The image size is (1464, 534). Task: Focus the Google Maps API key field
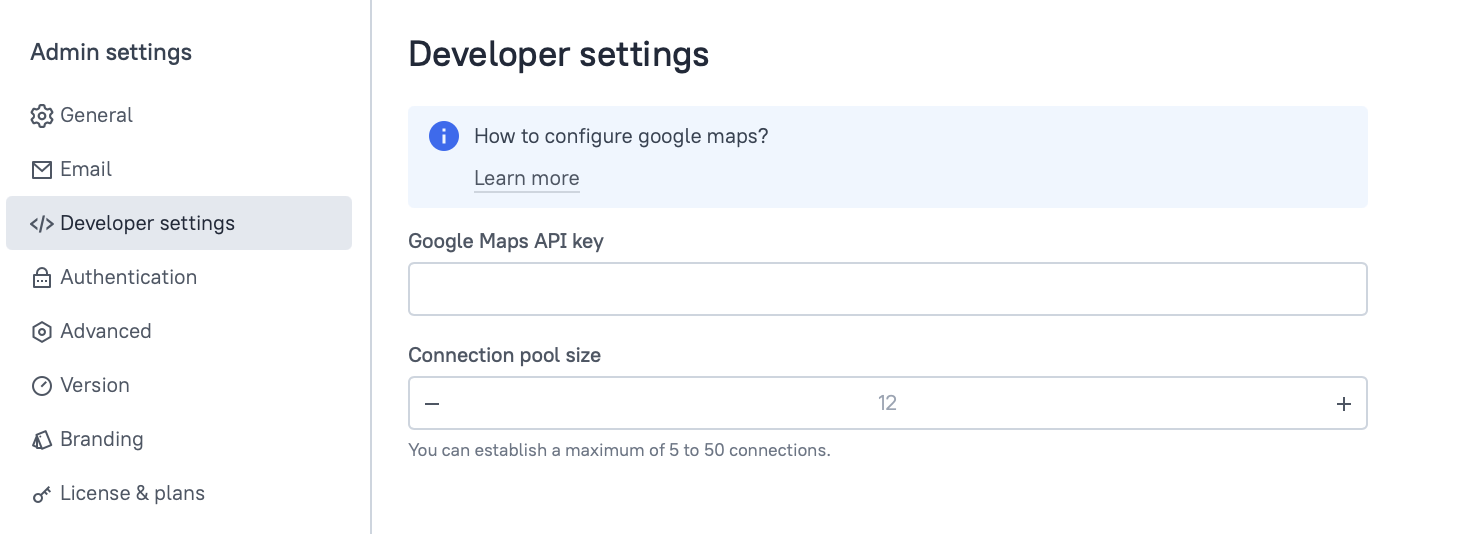[x=887, y=289]
